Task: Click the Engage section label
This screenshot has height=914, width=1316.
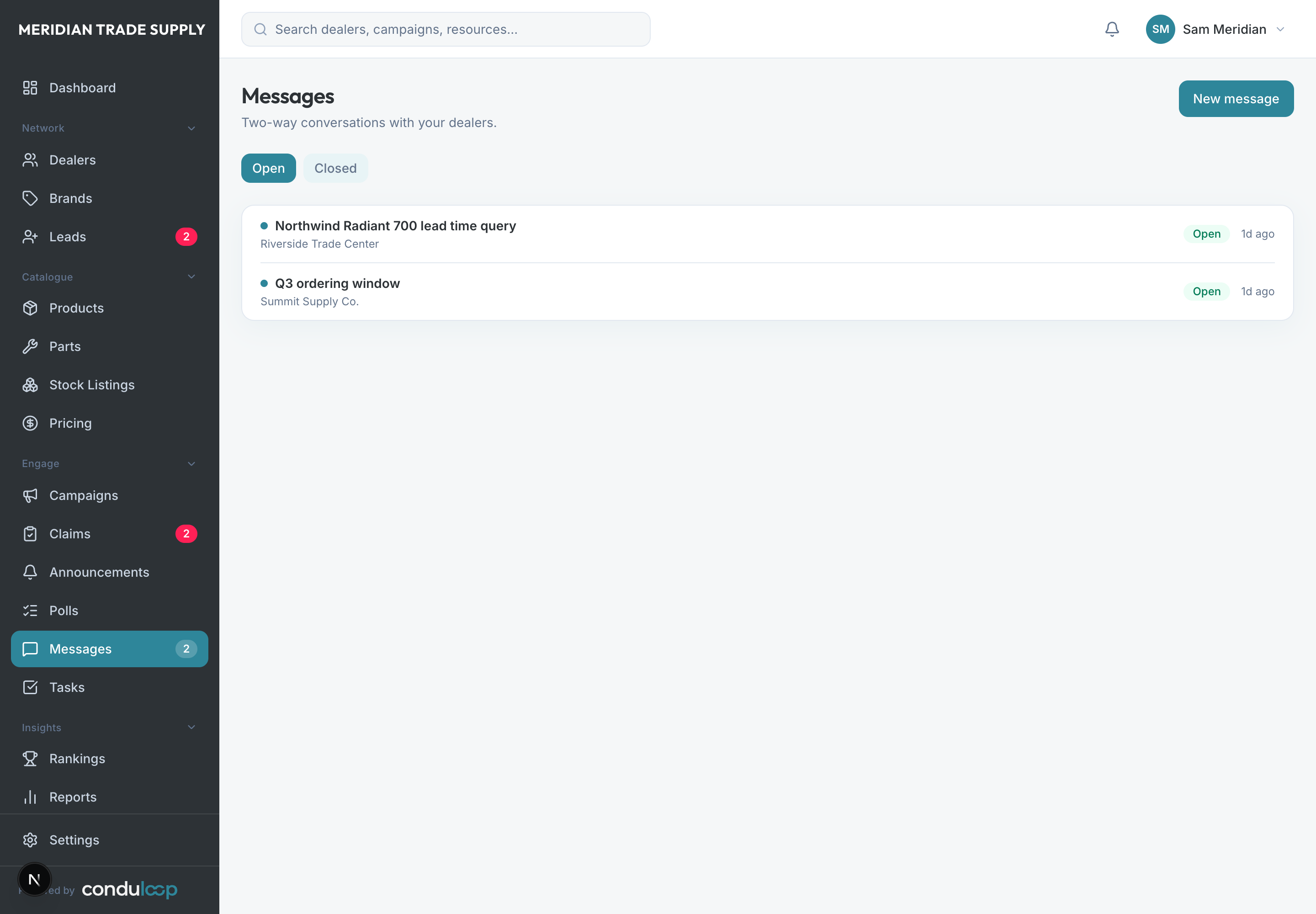Action: tap(40, 464)
